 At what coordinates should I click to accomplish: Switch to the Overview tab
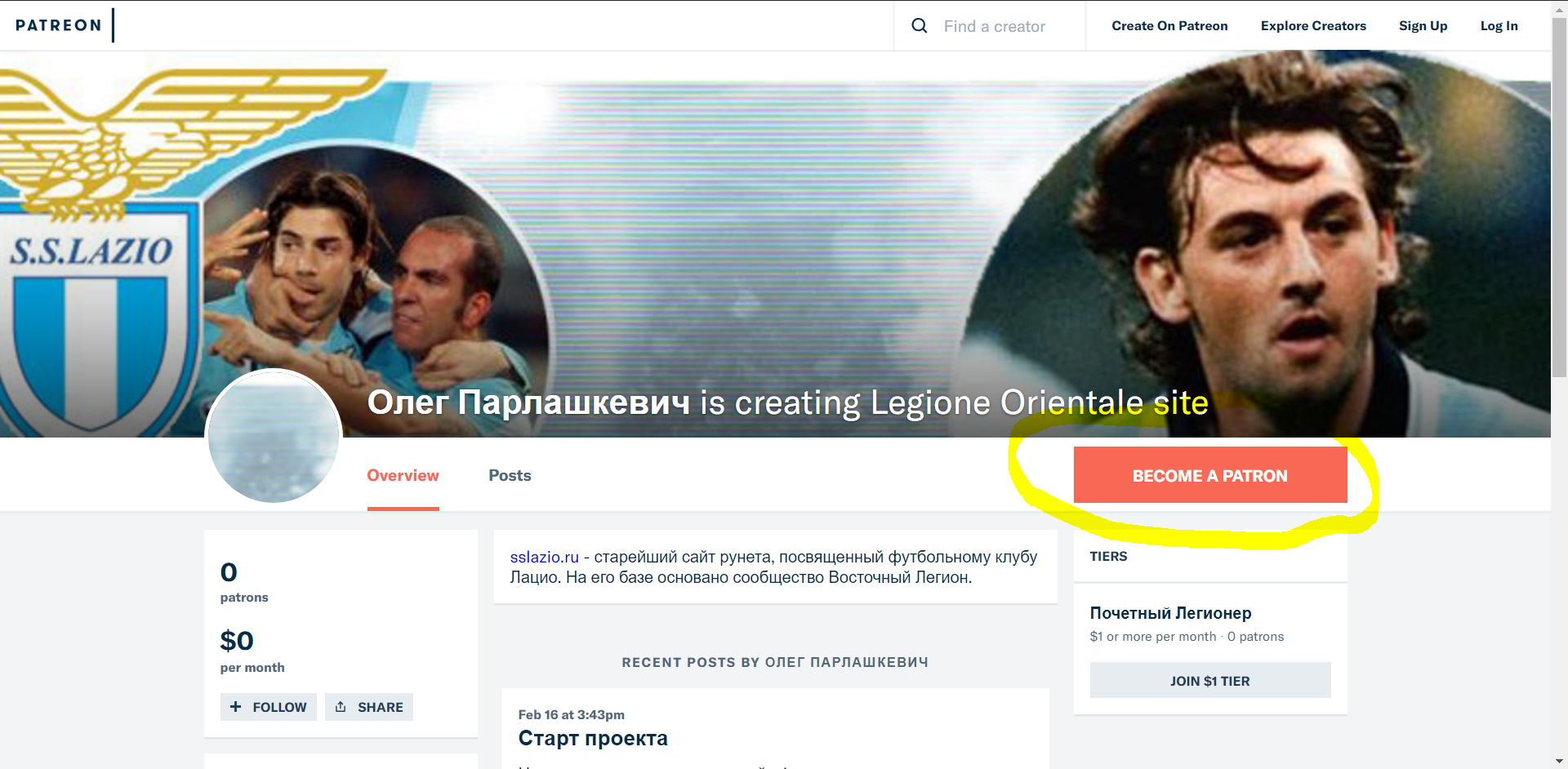pos(403,476)
